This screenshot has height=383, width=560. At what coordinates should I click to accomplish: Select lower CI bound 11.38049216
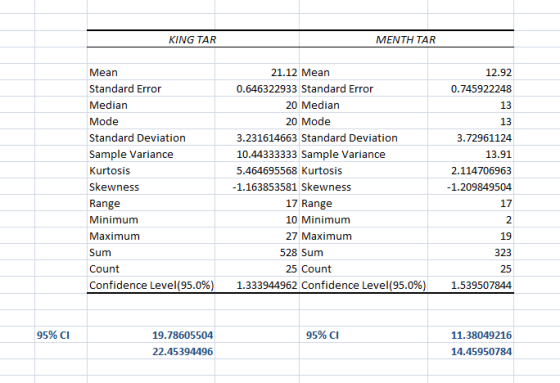(x=481, y=335)
